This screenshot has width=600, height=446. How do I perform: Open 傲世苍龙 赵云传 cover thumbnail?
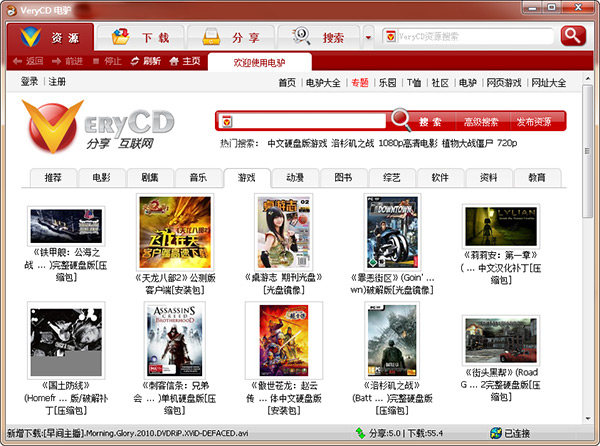(x=284, y=340)
